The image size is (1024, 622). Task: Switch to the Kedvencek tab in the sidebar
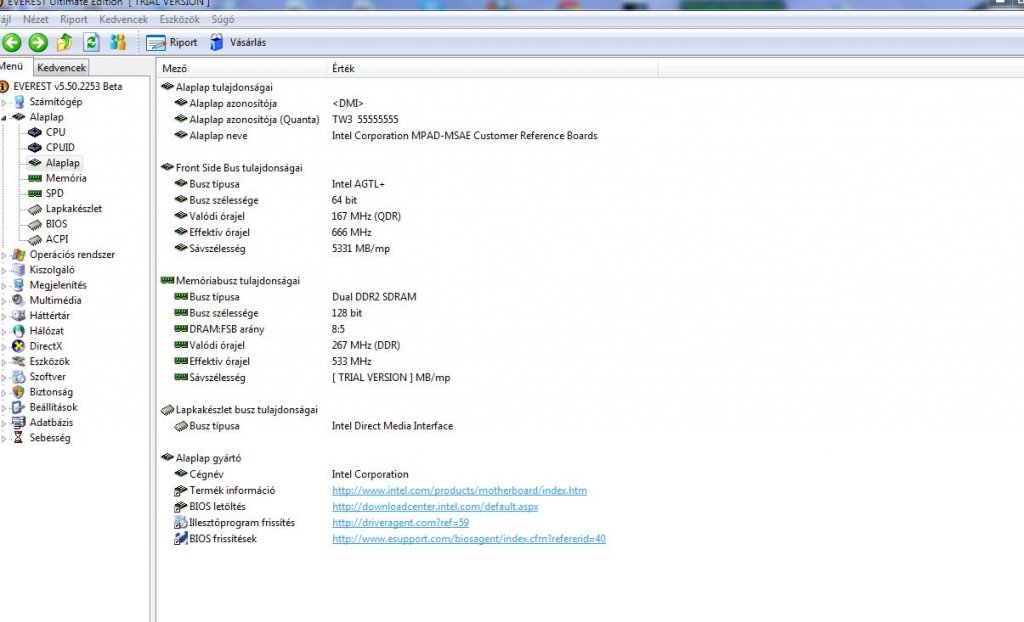(61, 67)
